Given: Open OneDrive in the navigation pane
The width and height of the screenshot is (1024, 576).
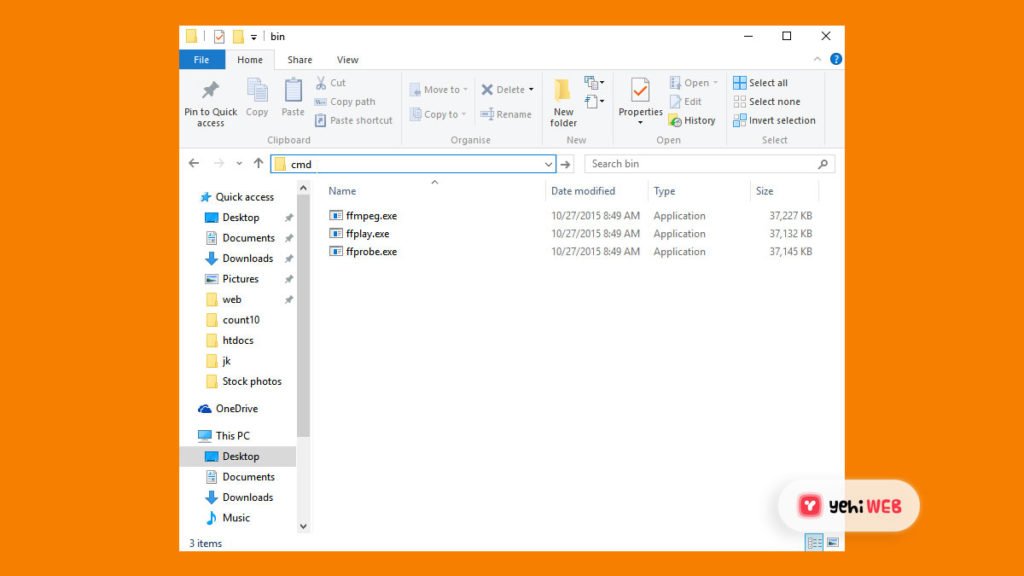Looking at the screenshot, I should pos(236,409).
